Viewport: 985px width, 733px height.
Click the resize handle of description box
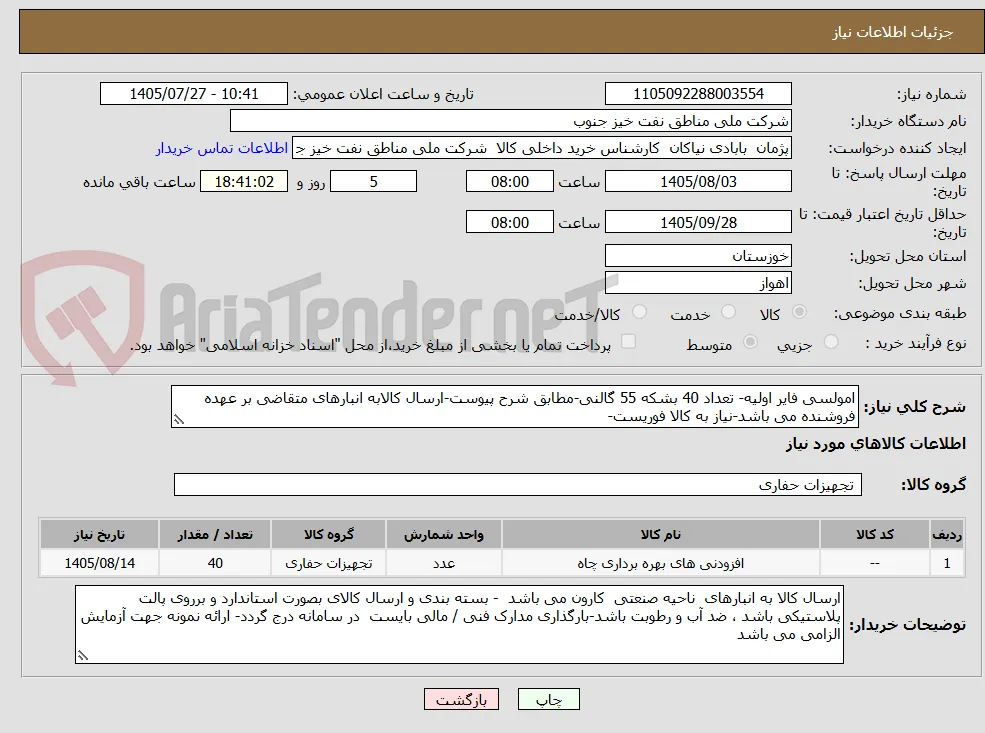179,420
